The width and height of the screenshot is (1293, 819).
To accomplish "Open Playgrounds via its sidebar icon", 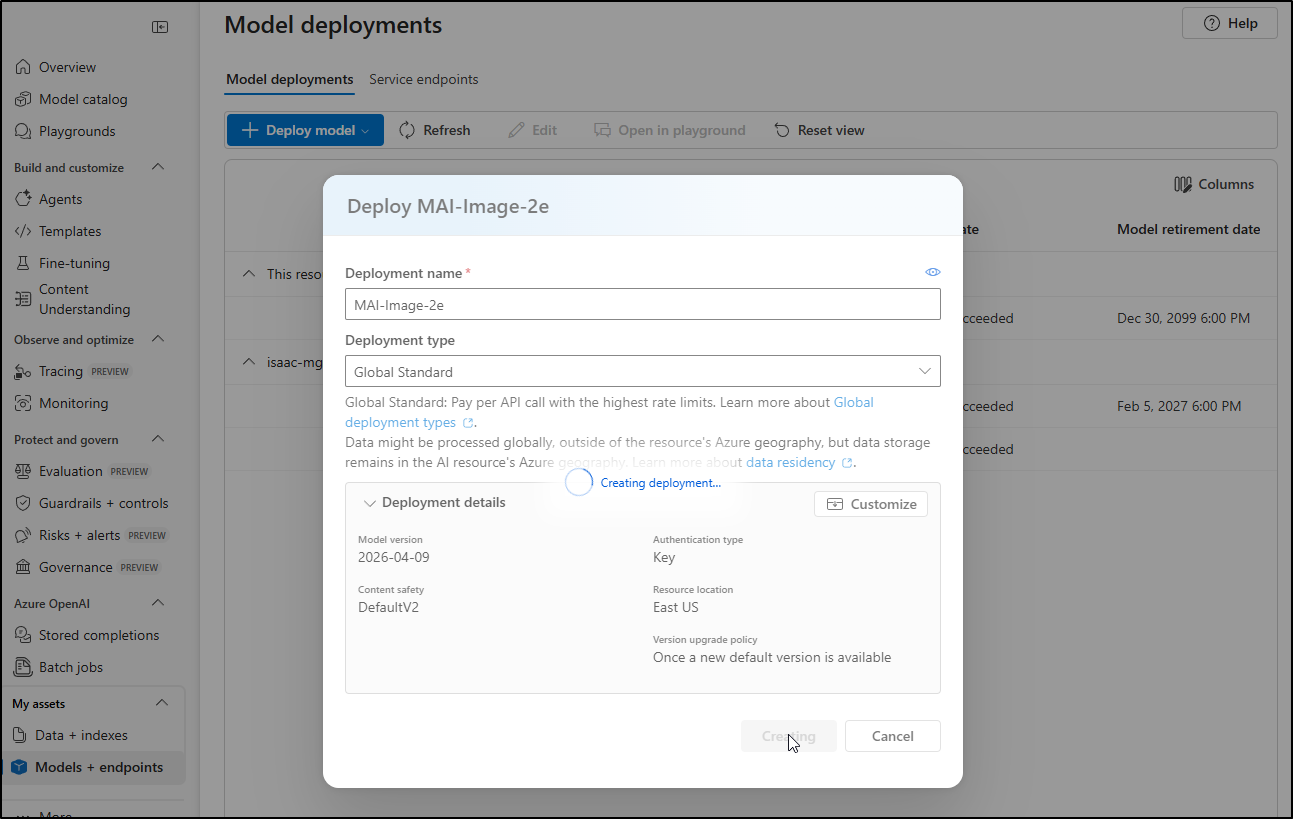I will (23, 131).
